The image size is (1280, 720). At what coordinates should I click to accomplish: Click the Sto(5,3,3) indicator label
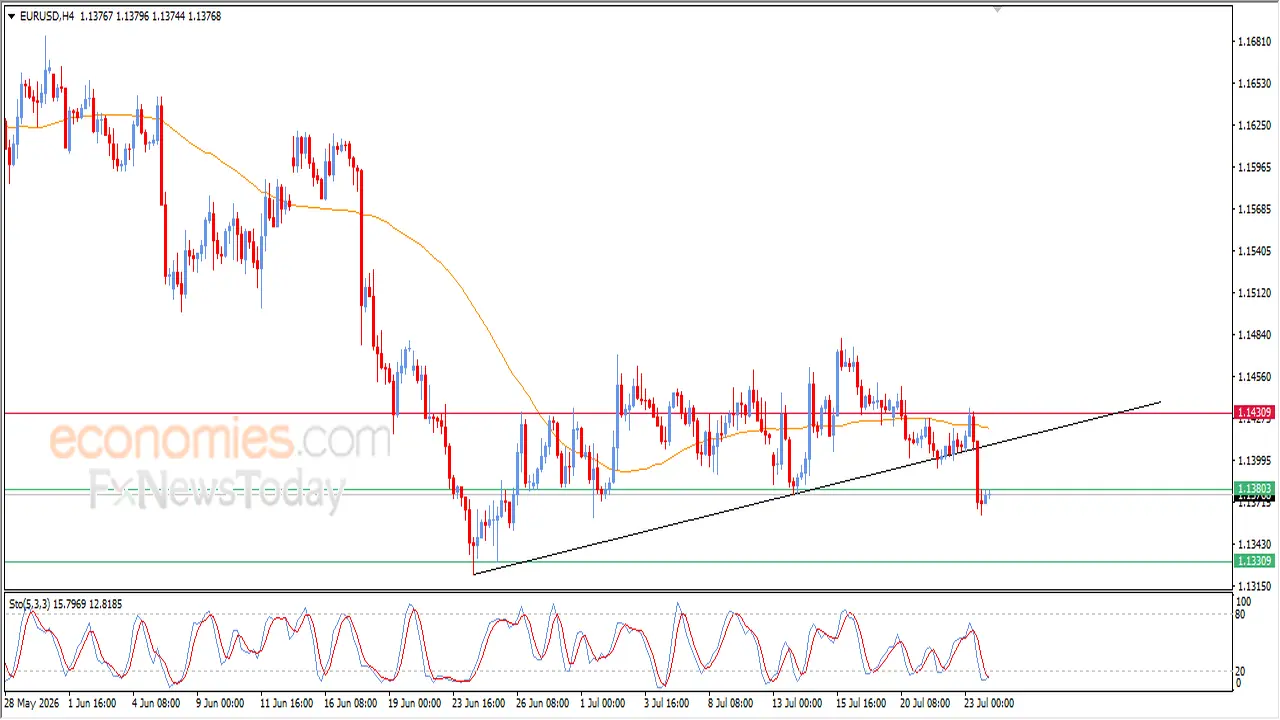point(35,604)
